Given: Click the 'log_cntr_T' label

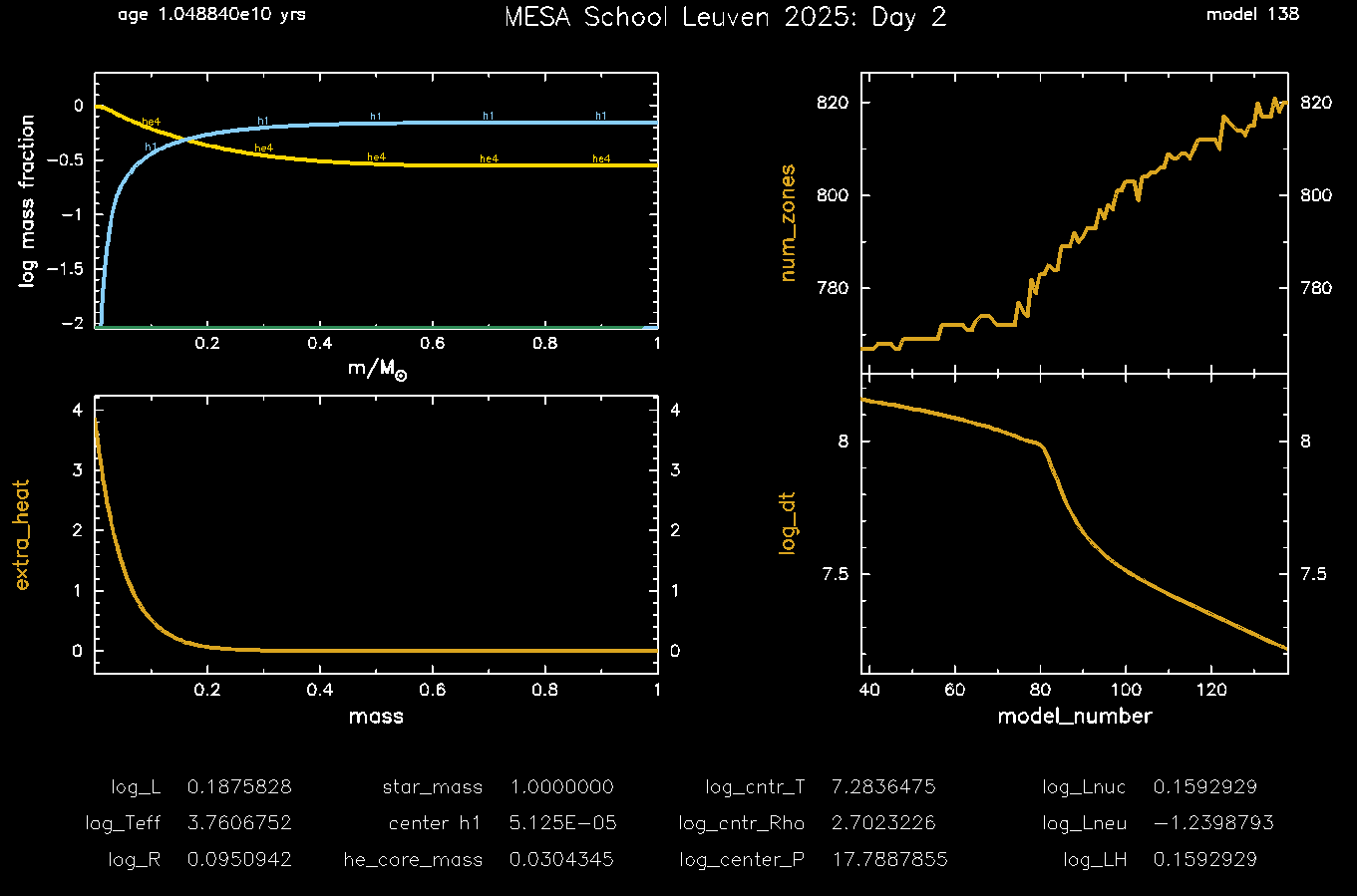Looking at the screenshot, I should (x=755, y=787).
